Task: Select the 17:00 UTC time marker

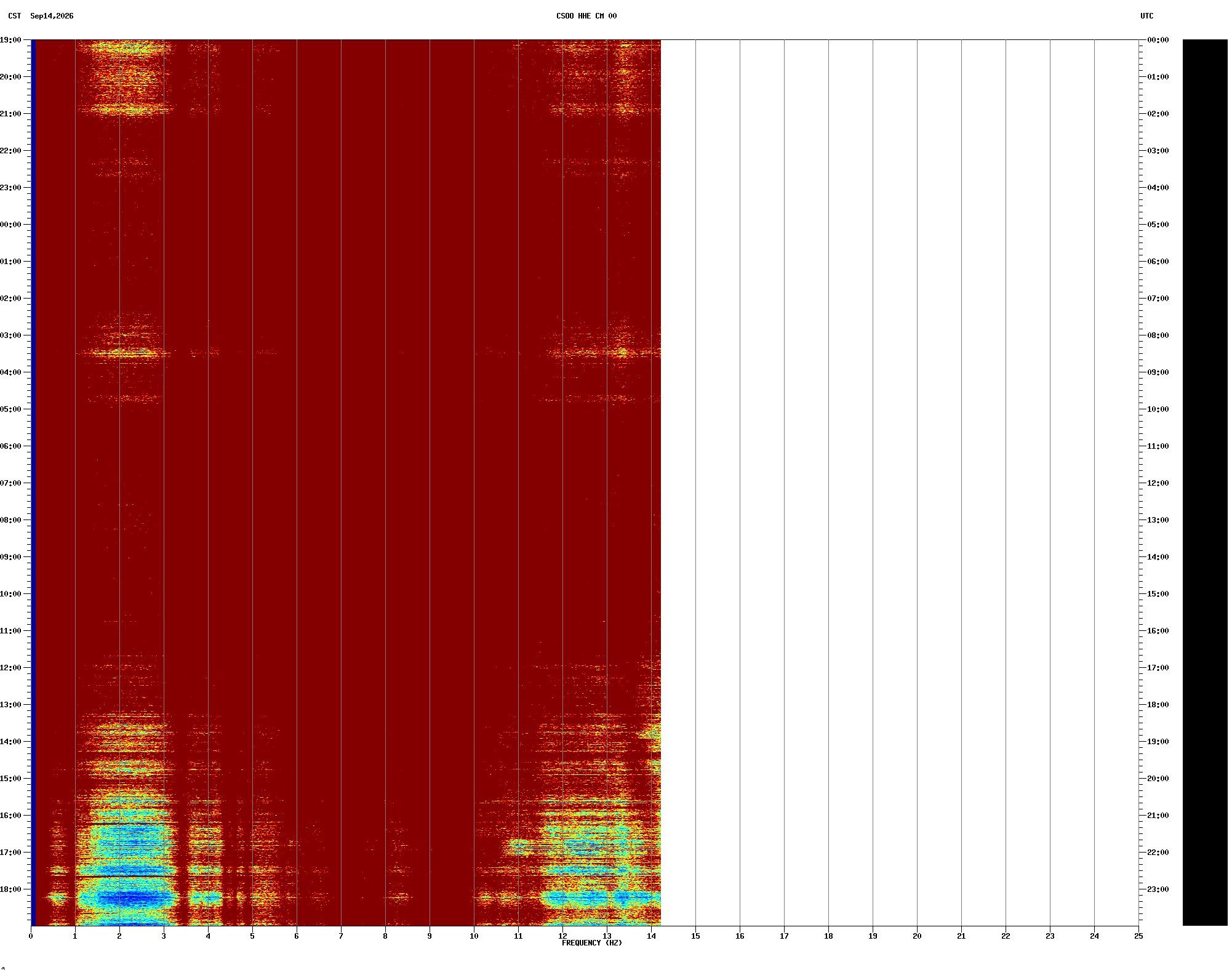Action: 1158,668
